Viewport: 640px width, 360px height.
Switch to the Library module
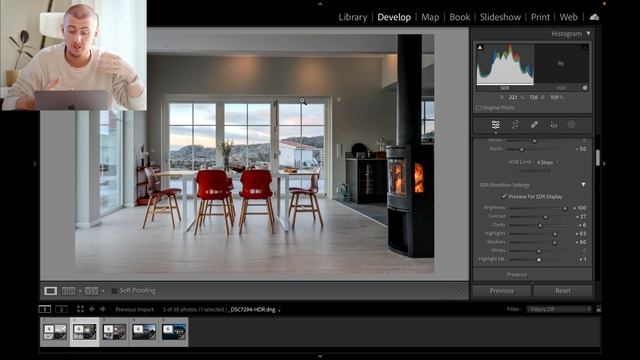pyautogui.click(x=353, y=17)
